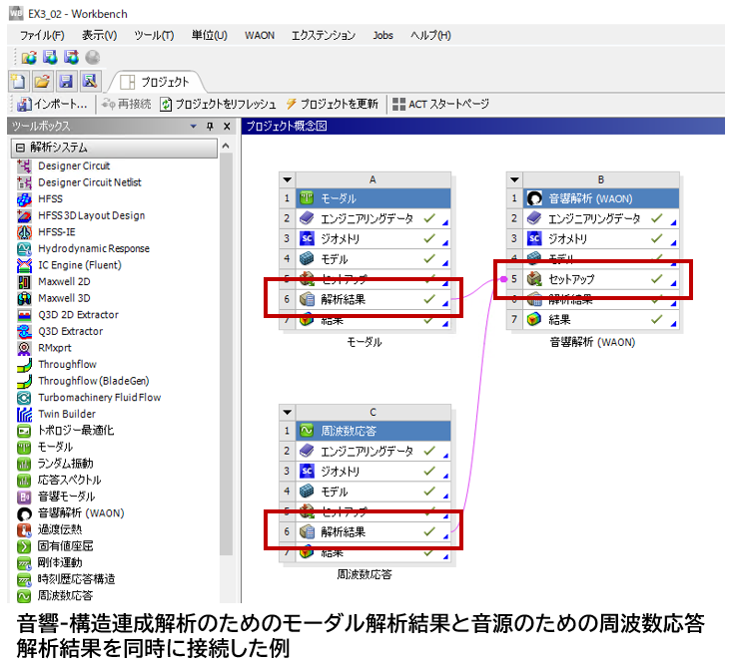The height and width of the screenshot is (663, 731).
Task: Select the RMxprt icon
Action: [24, 348]
